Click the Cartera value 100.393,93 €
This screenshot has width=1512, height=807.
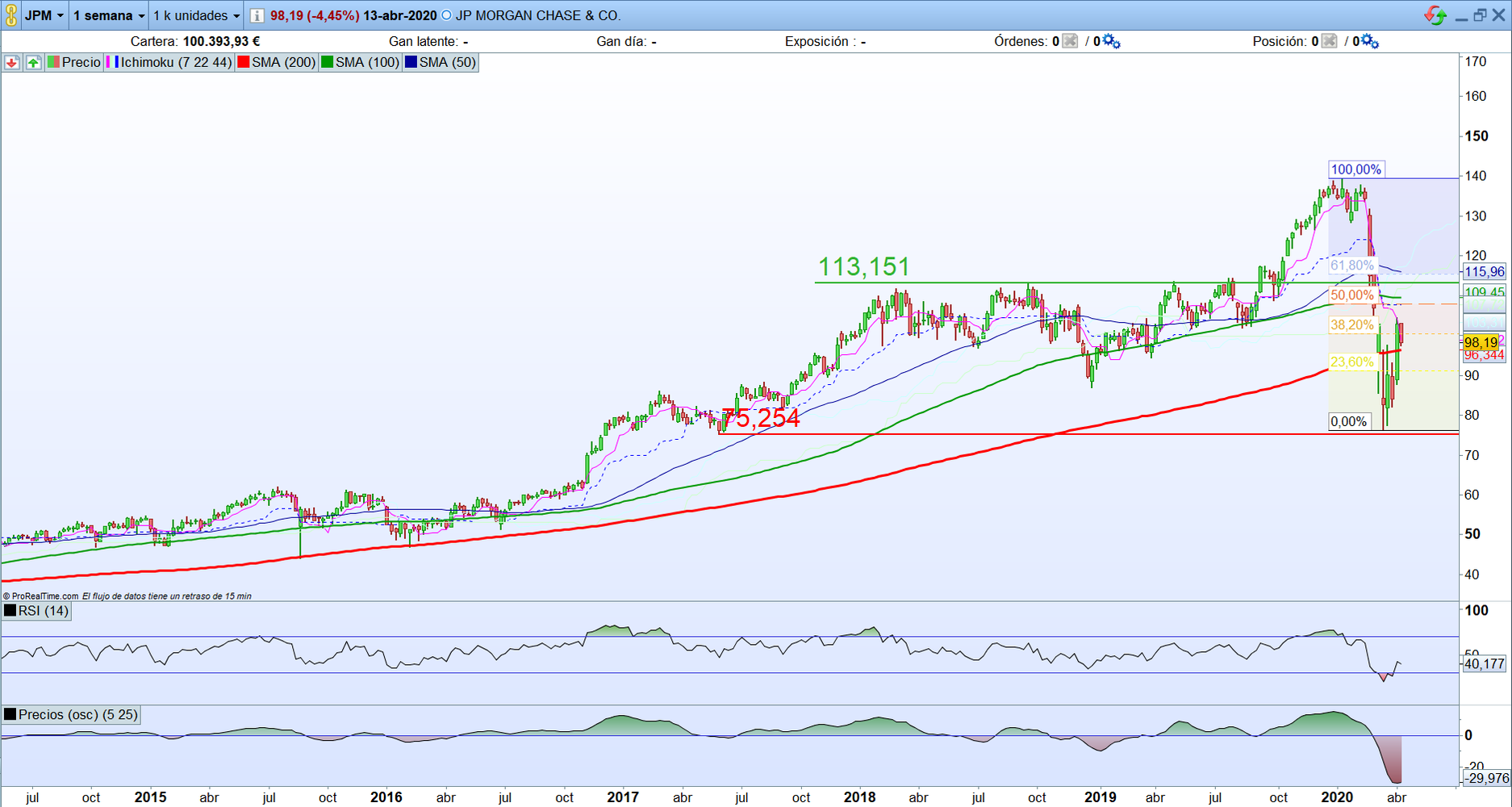click(221, 41)
